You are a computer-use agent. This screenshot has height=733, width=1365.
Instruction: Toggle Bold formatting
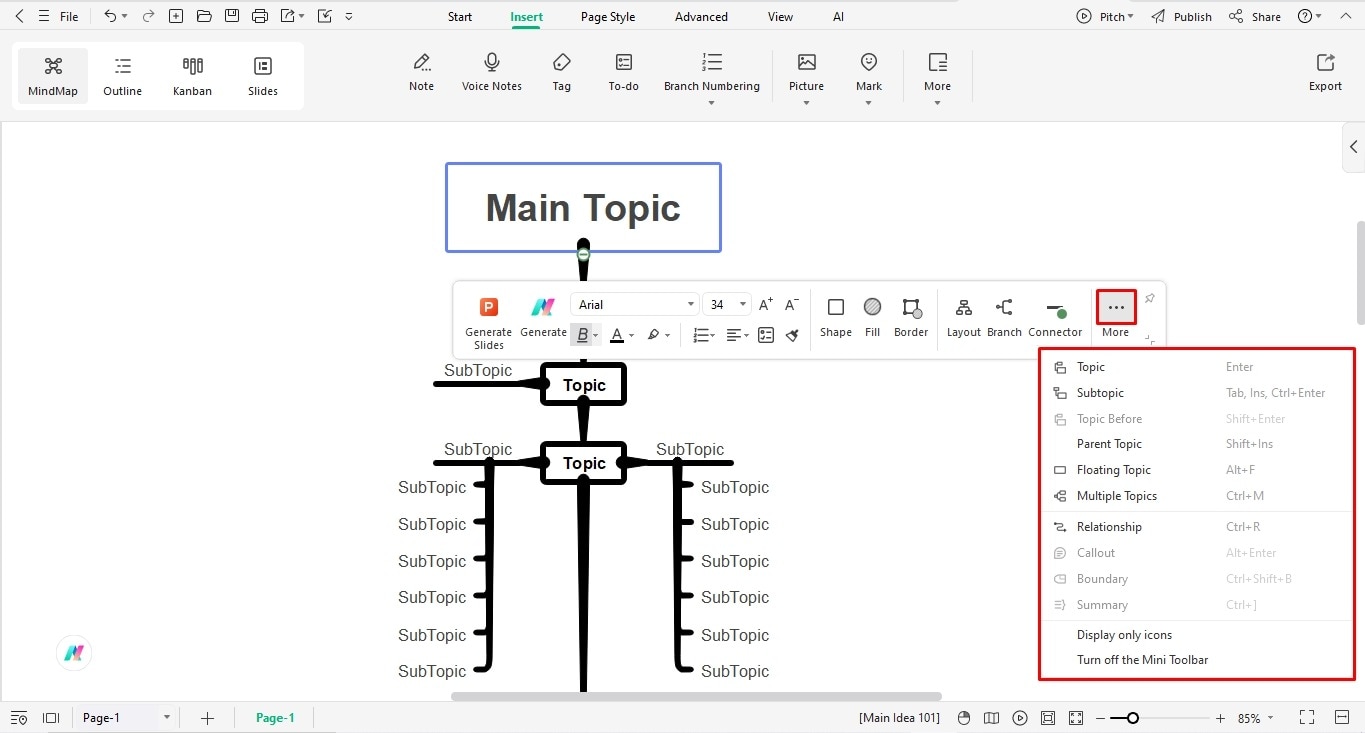[x=582, y=335]
